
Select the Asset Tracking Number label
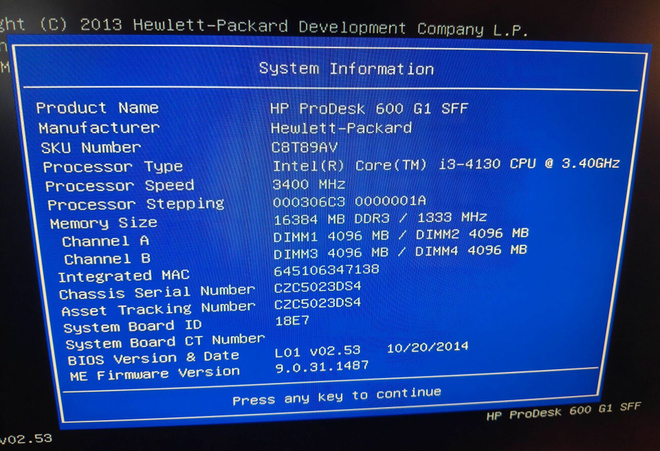pos(158,309)
